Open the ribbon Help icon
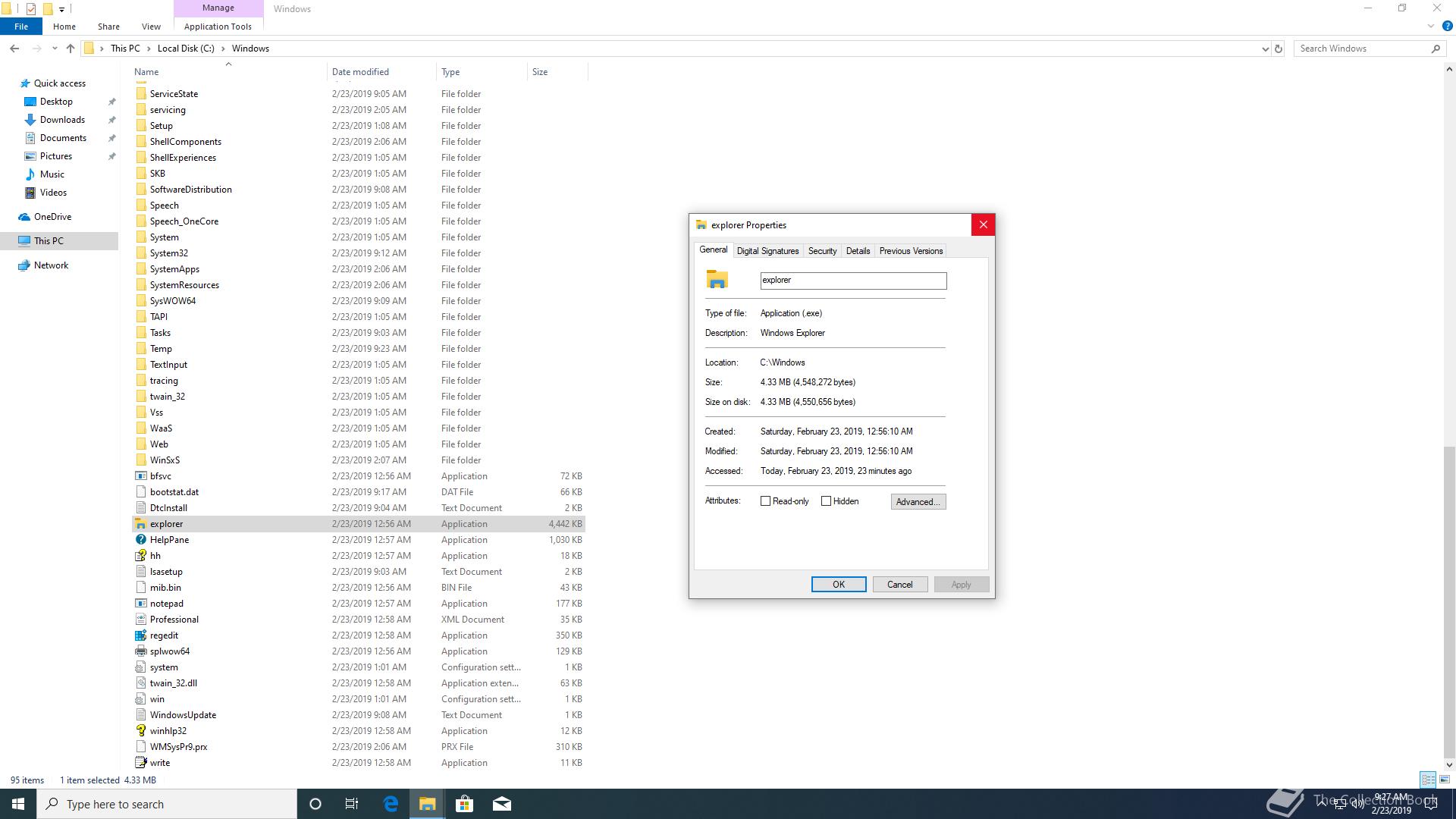This screenshot has height=819, width=1456. (1447, 27)
